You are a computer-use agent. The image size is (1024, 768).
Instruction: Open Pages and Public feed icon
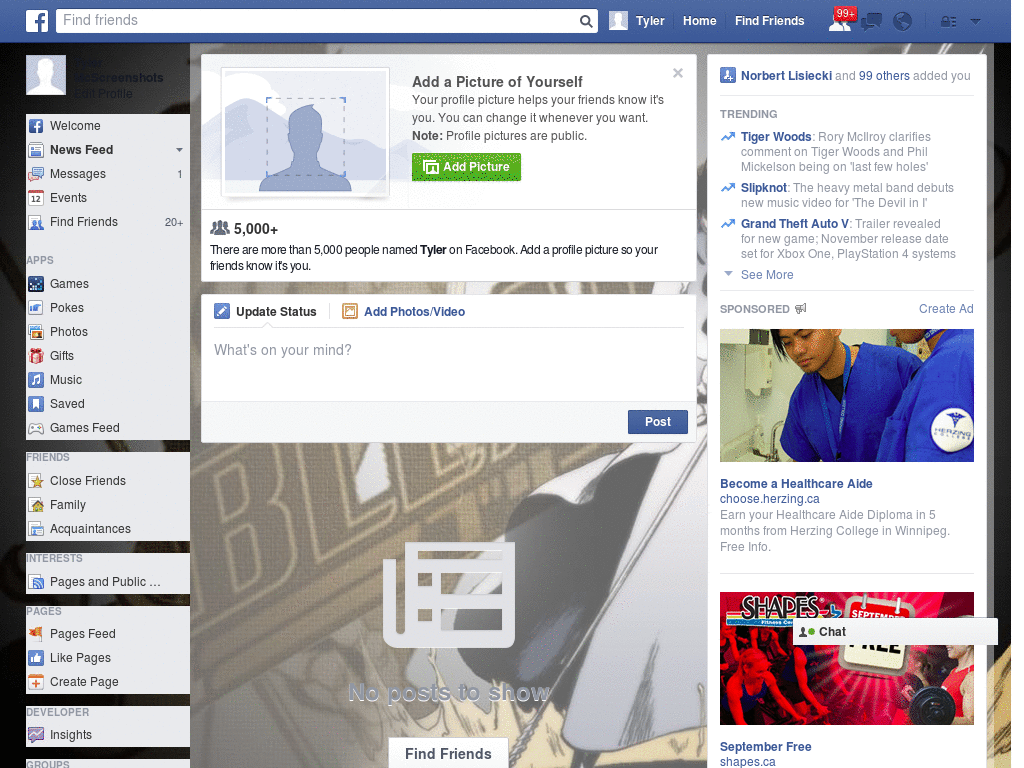(36, 582)
